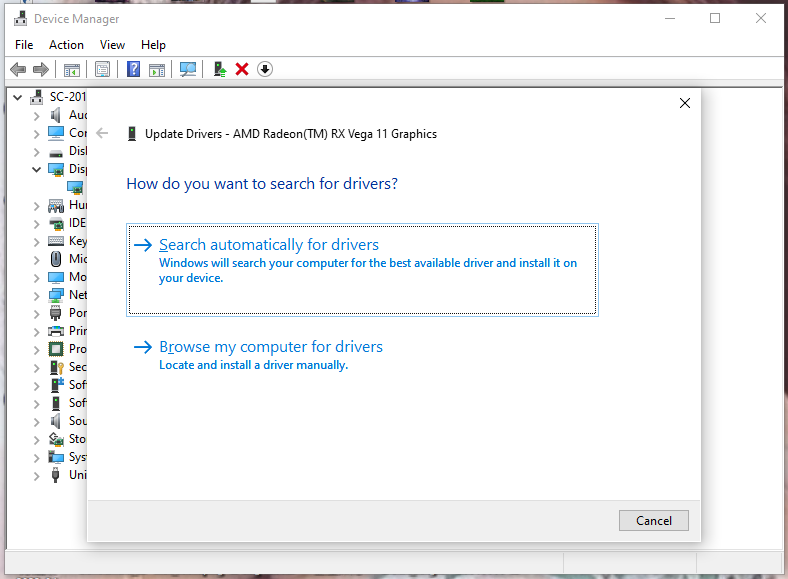The width and height of the screenshot is (788, 579).
Task: Select the Computer monitor icon in tree
Action: click(56, 133)
